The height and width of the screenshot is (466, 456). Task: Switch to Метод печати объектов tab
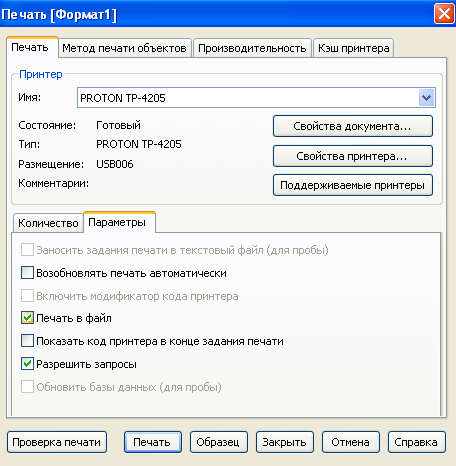124,48
